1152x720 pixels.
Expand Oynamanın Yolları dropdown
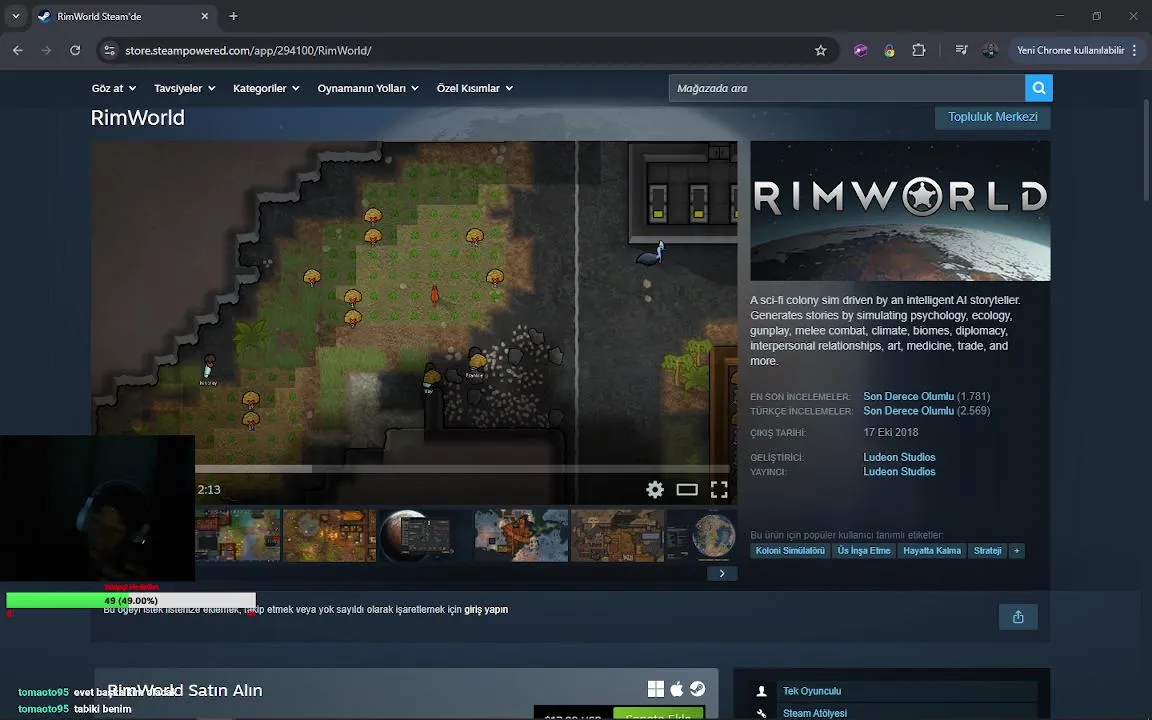(368, 88)
